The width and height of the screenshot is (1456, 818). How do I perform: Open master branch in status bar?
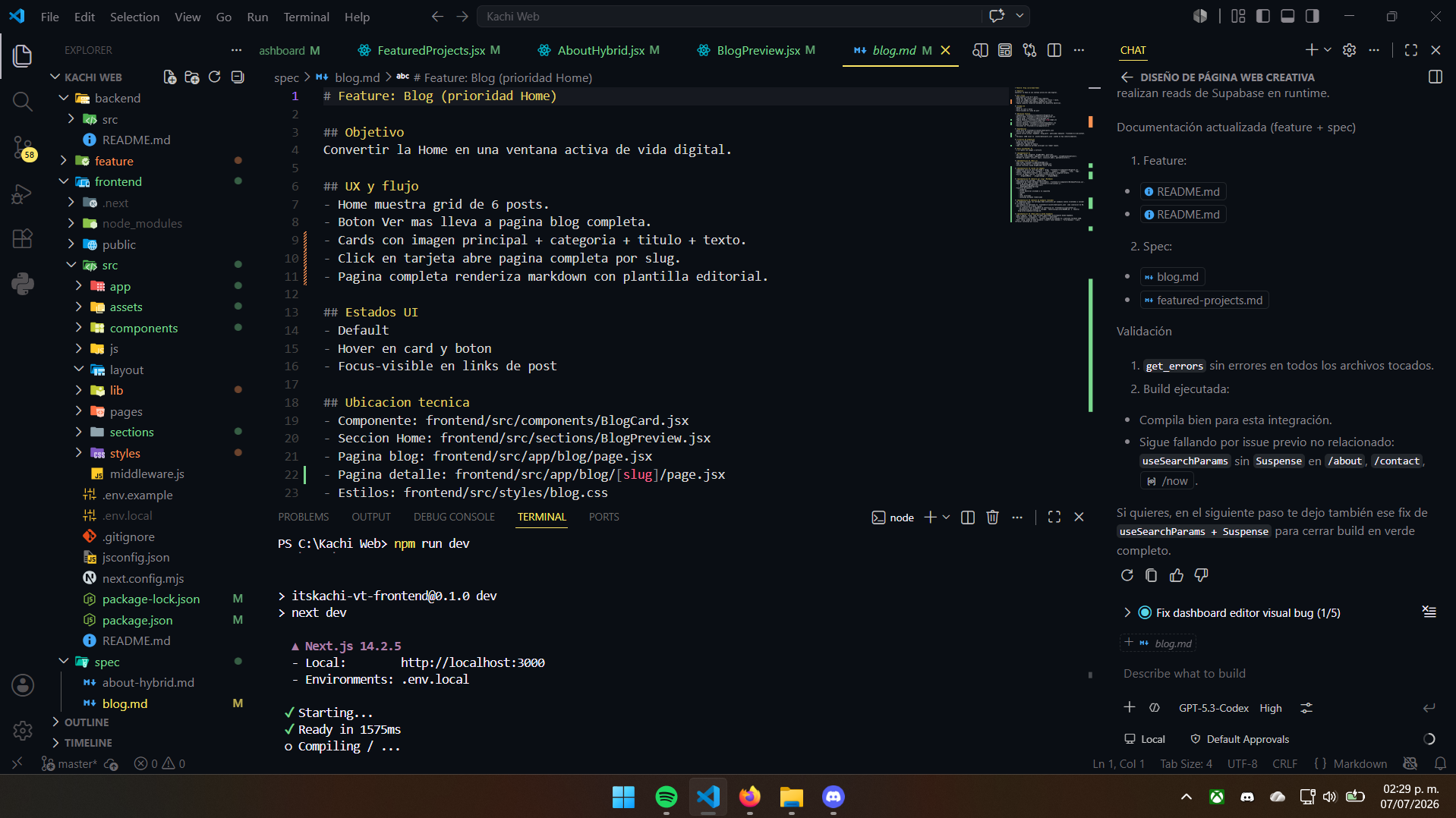tap(69, 763)
